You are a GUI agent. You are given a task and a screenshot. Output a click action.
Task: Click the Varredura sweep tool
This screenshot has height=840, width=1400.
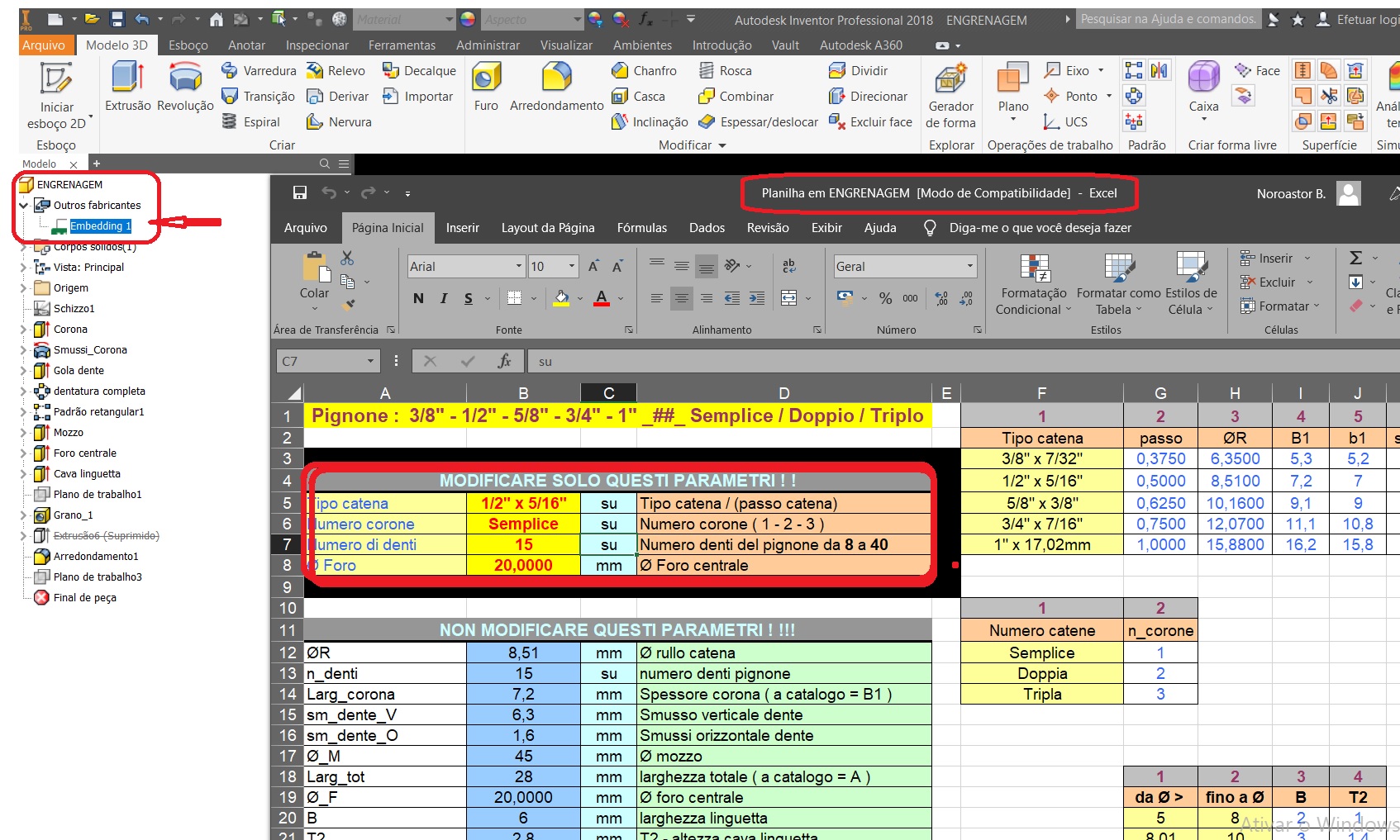point(259,71)
